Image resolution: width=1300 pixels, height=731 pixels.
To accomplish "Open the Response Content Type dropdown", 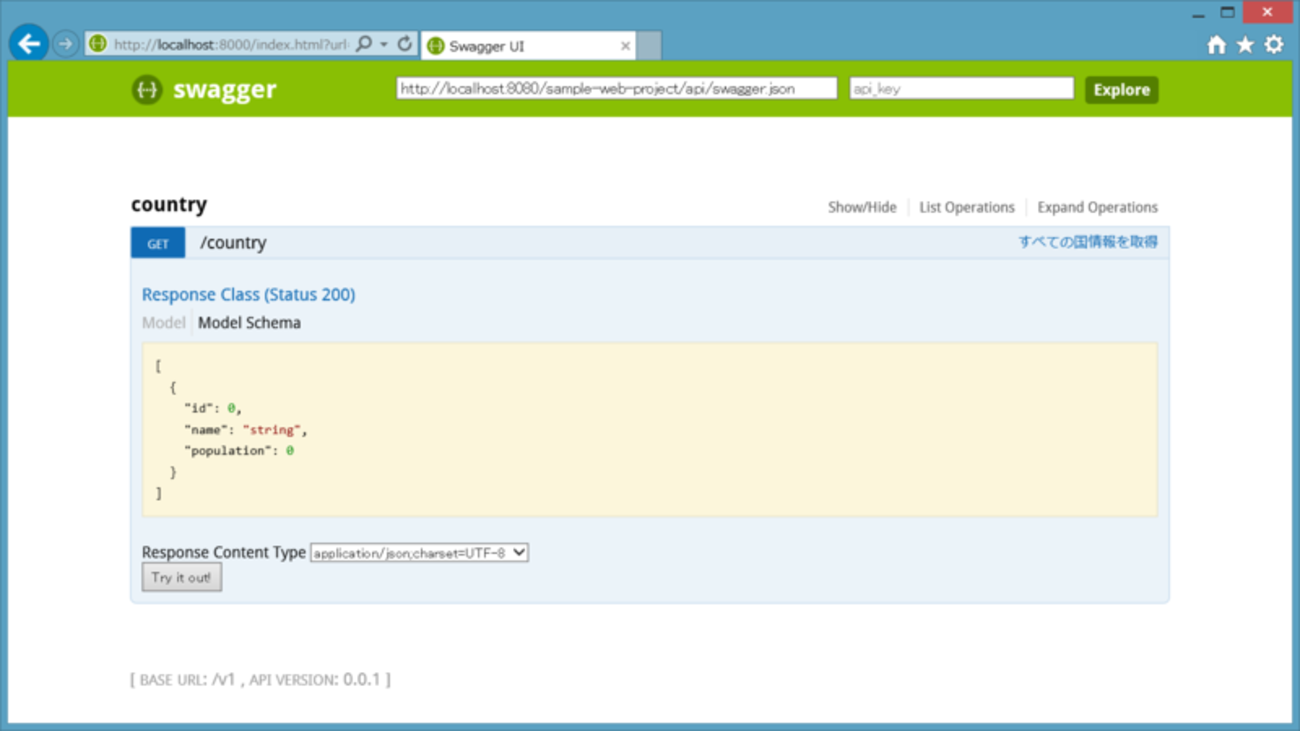I will click(x=419, y=553).
